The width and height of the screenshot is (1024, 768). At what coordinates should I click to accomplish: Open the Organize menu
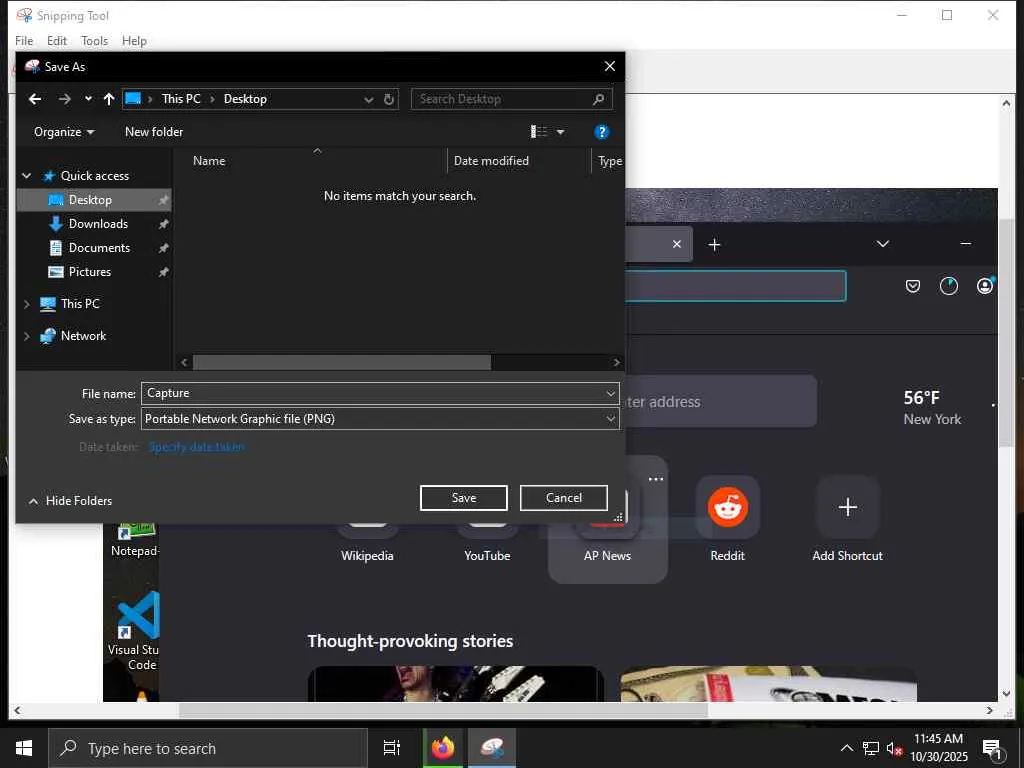pos(64,132)
